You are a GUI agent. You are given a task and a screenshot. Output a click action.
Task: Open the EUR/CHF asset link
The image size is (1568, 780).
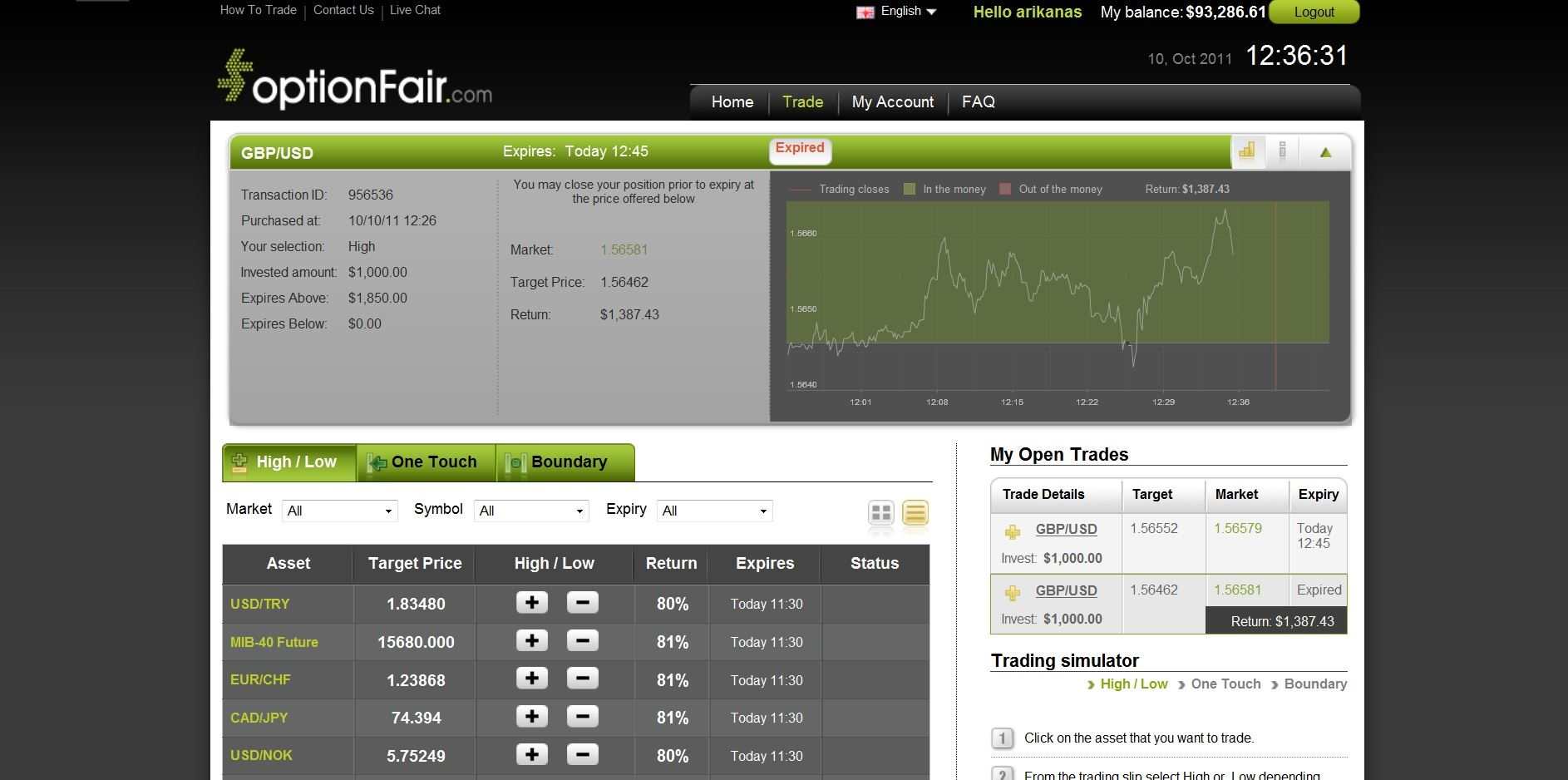click(x=260, y=679)
